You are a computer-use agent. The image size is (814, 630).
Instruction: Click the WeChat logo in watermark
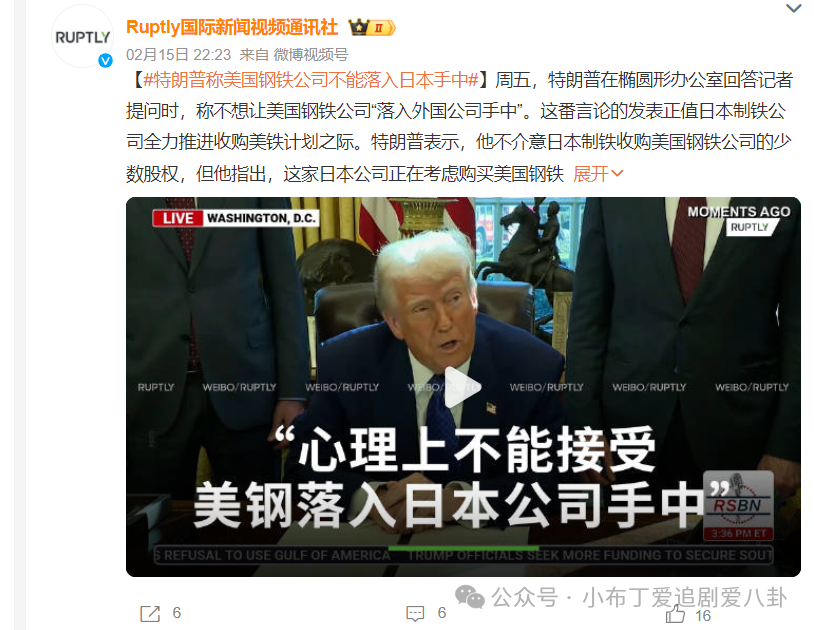click(x=470, y=597)
